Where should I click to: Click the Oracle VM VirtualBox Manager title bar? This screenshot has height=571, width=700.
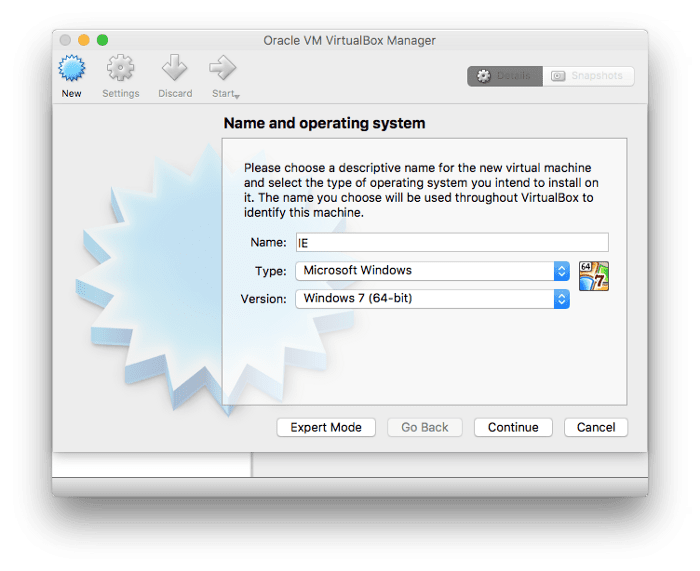tap(349, 40)
